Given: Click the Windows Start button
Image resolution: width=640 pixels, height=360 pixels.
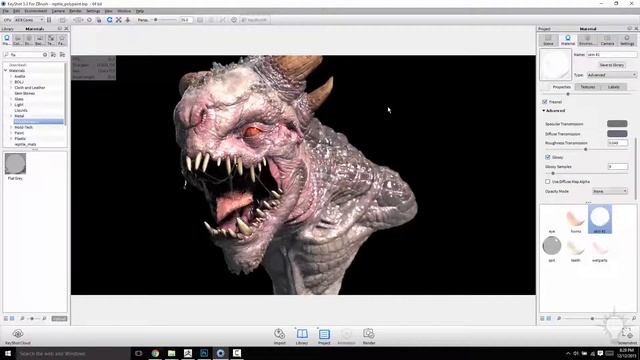Looking at the screenshot, I should coord(8,353).
